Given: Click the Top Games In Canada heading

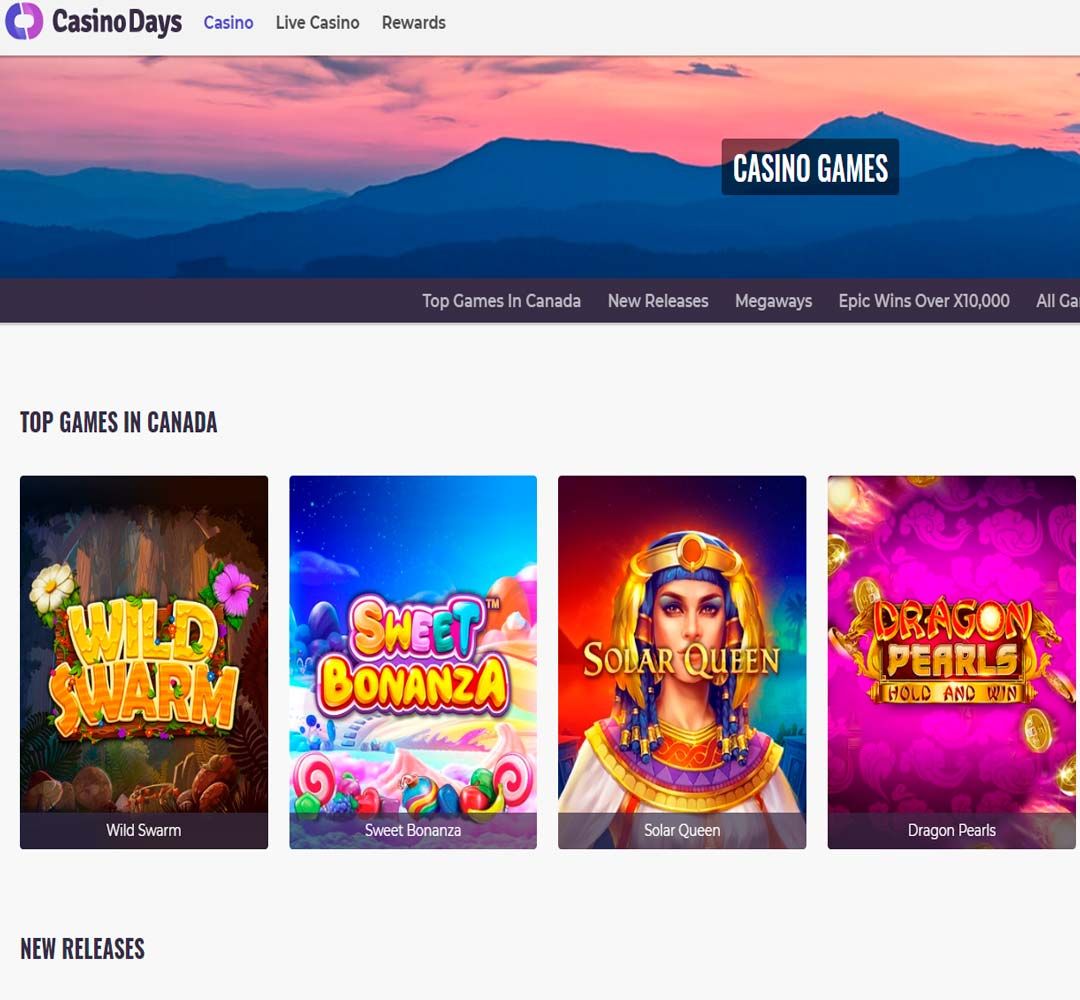Looking at the screenshot, I should (x=118, y=422).
